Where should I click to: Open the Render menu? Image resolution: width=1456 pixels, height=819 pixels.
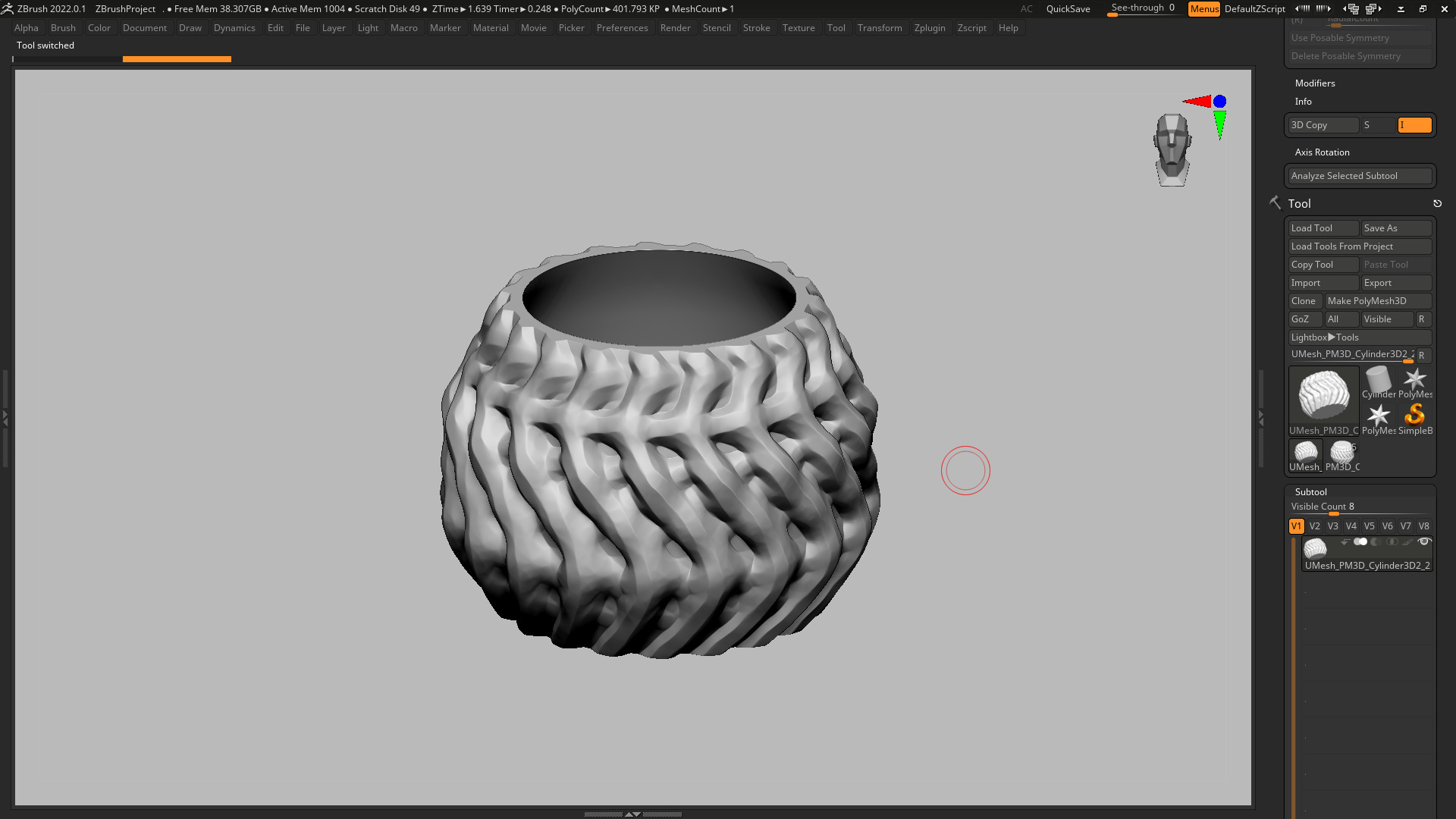[x=675, y=28]
